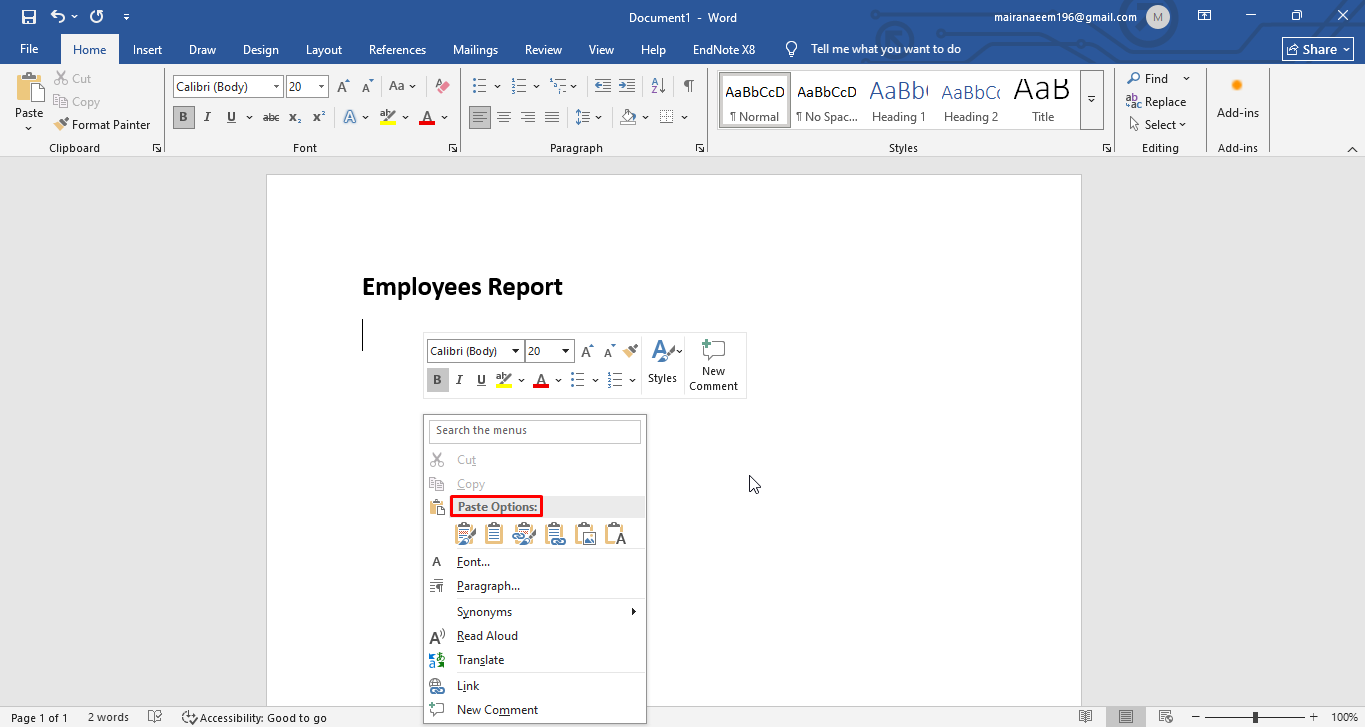Viewport: 1365px width, 727px height.
Task: Click the Line and Paragraph Spacing icon
Action: pyautogui.click(x=584, y=117)
